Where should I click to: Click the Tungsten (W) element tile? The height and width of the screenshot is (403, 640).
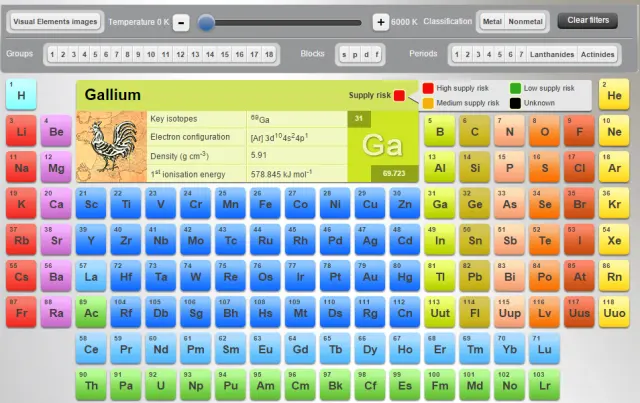pyautogui.click(x=196, y=276)
